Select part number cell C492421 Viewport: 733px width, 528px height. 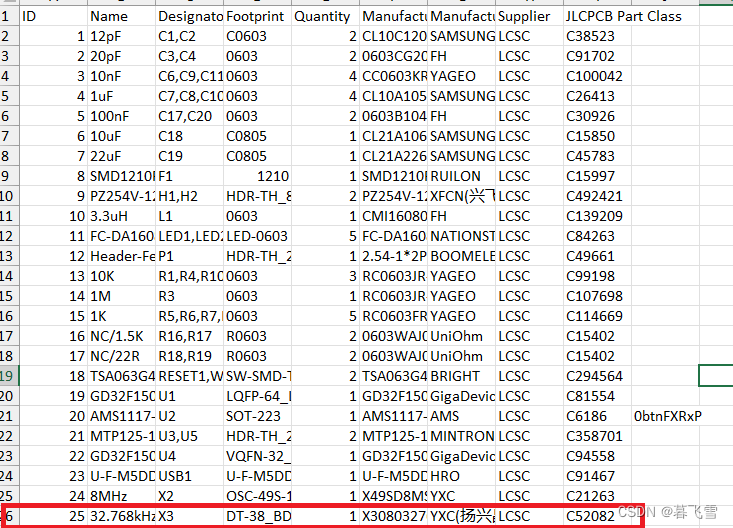(597, 196)
